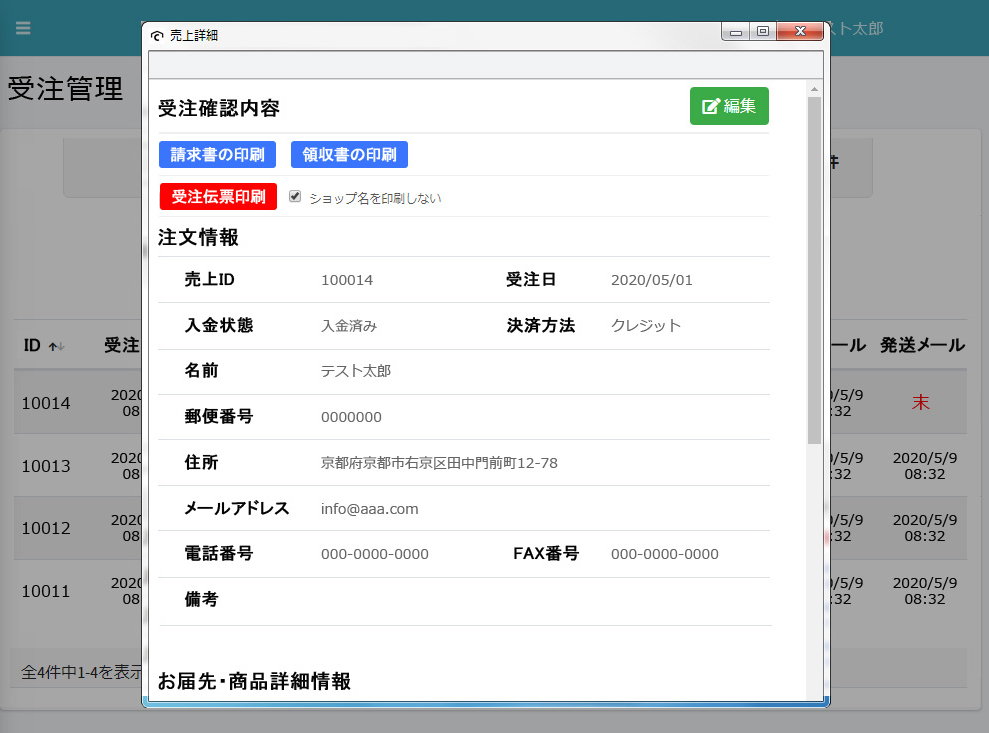Select order row 10012 in the table
This screenshot has height=733, width=989.
point(46,528)
